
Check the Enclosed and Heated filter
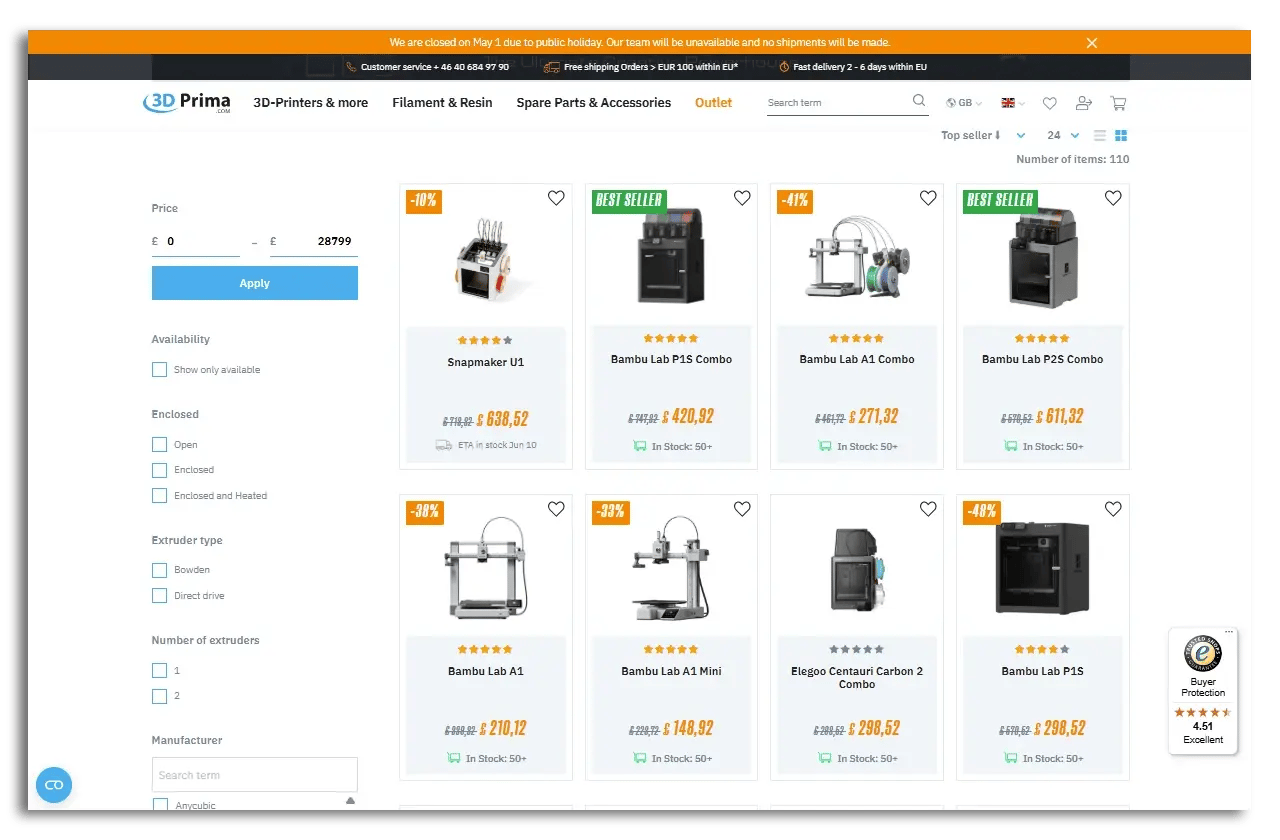[159, 496]
